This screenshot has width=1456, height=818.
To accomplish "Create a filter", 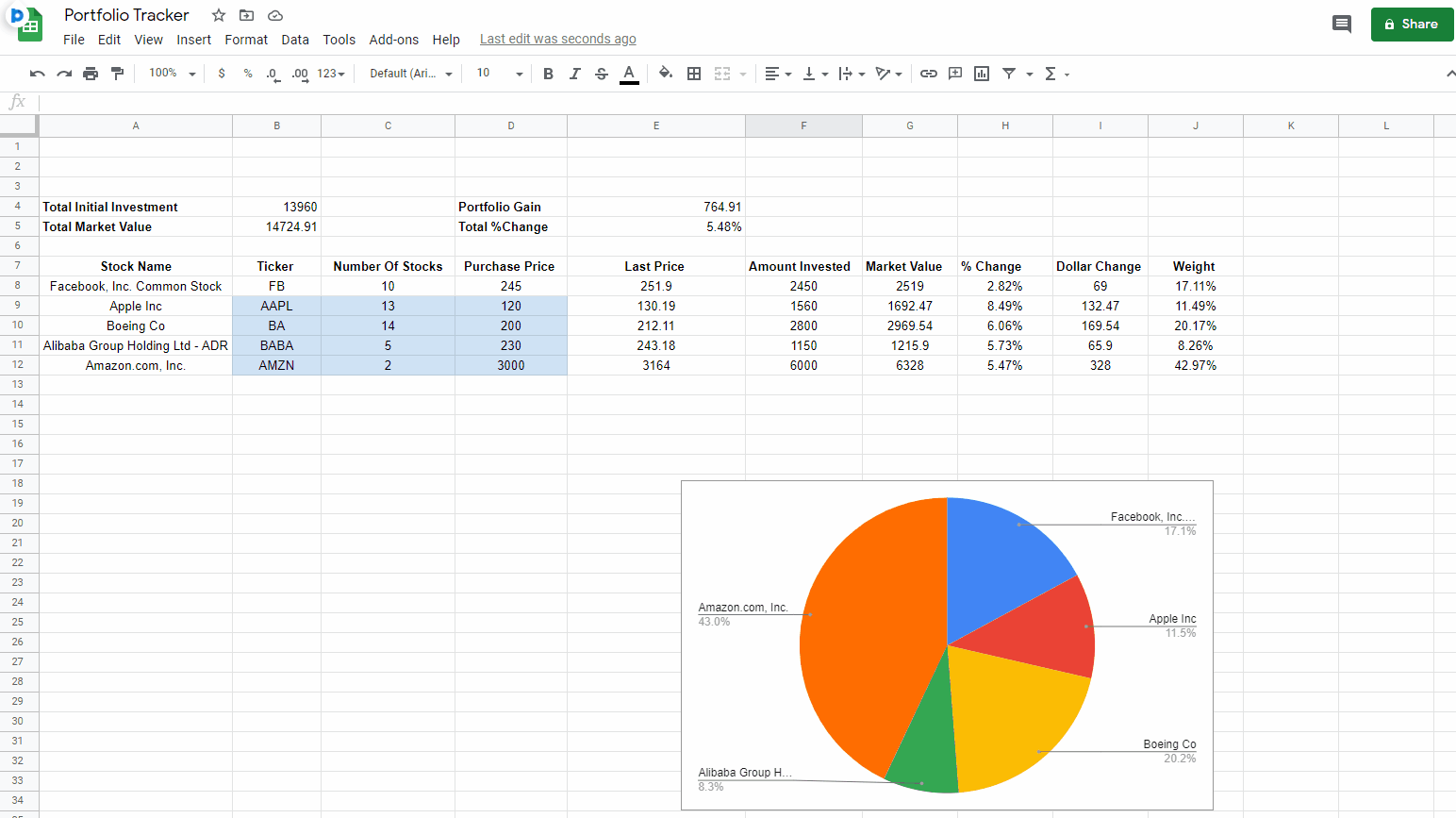I will (1009, 74).
